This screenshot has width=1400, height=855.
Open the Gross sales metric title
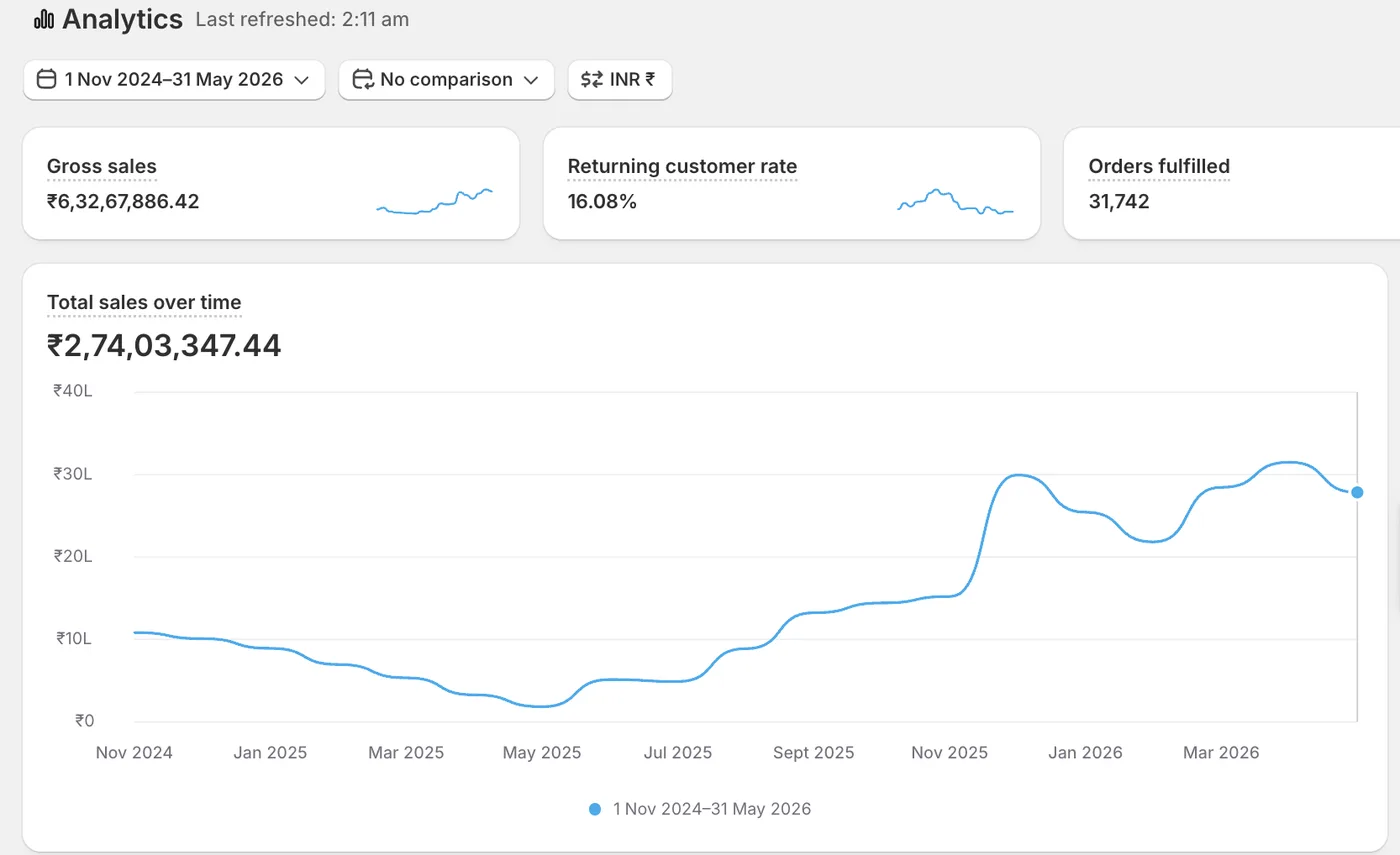coord(102,167)
